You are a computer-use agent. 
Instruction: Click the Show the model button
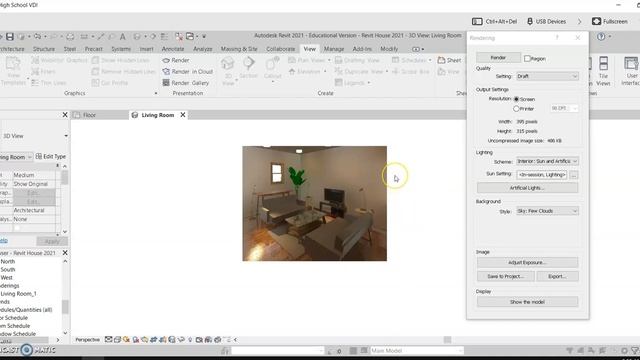tap(527, 302)
